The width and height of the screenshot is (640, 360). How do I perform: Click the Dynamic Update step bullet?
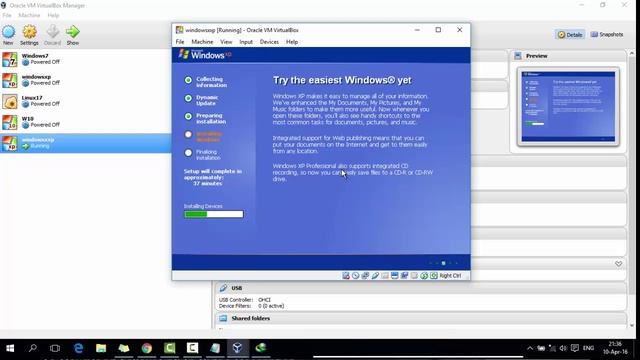(x=188, y=98)
